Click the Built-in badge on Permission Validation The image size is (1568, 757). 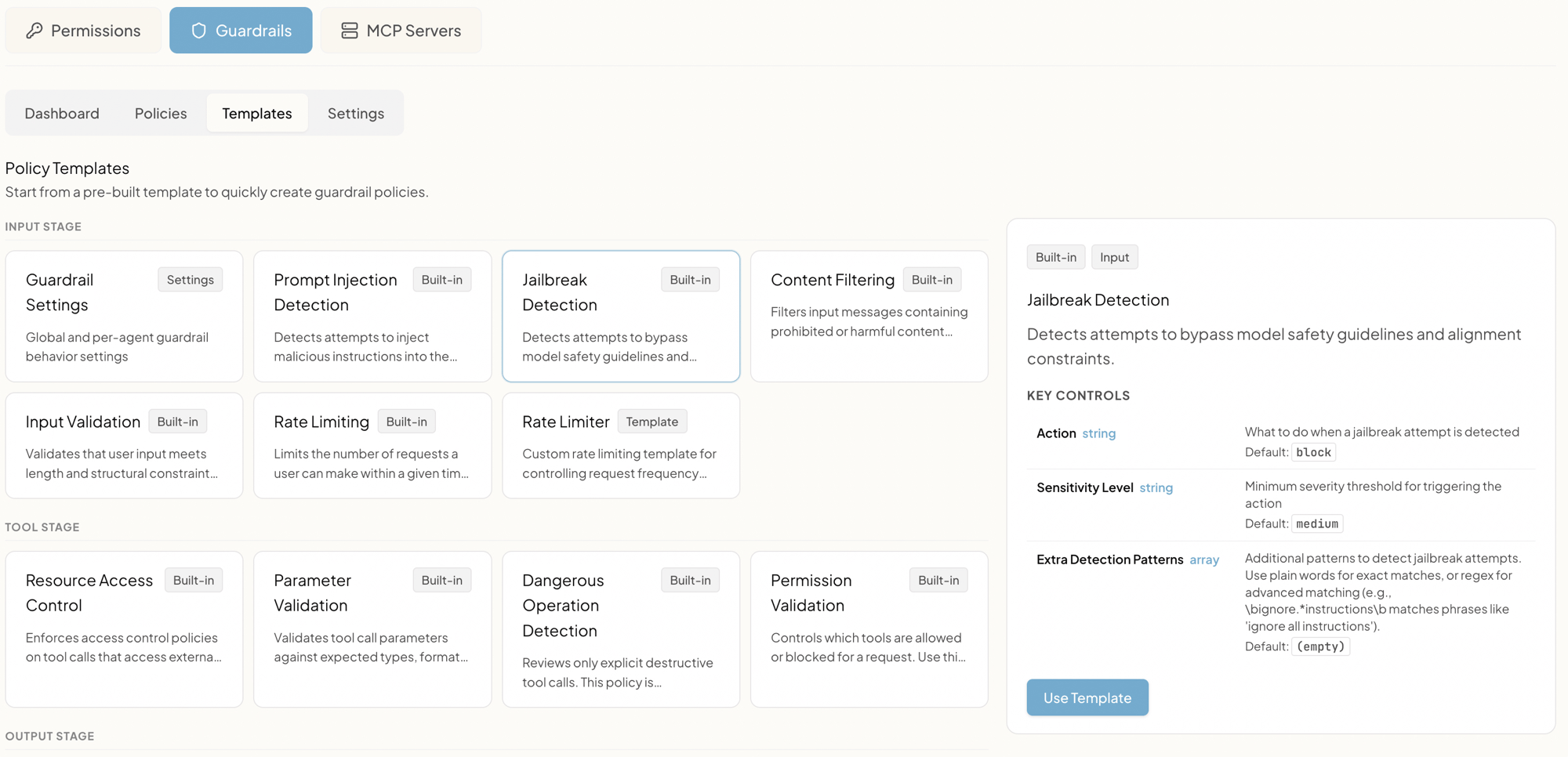[938, 580]
